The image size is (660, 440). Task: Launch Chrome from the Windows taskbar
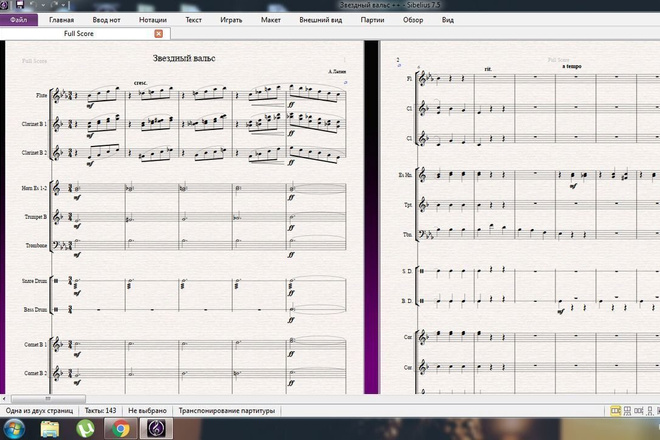click(x=120, y=429)
